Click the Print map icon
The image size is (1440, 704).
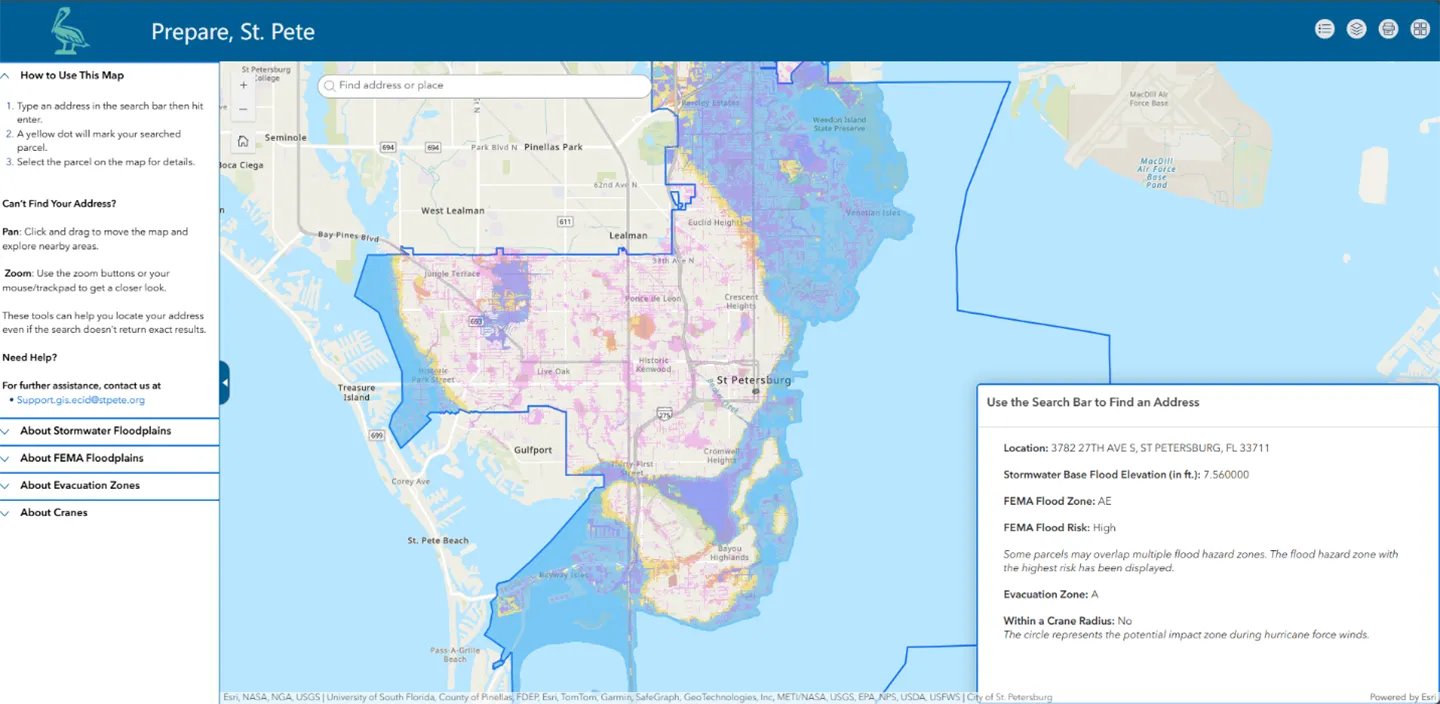click(x=1388, y=29)
